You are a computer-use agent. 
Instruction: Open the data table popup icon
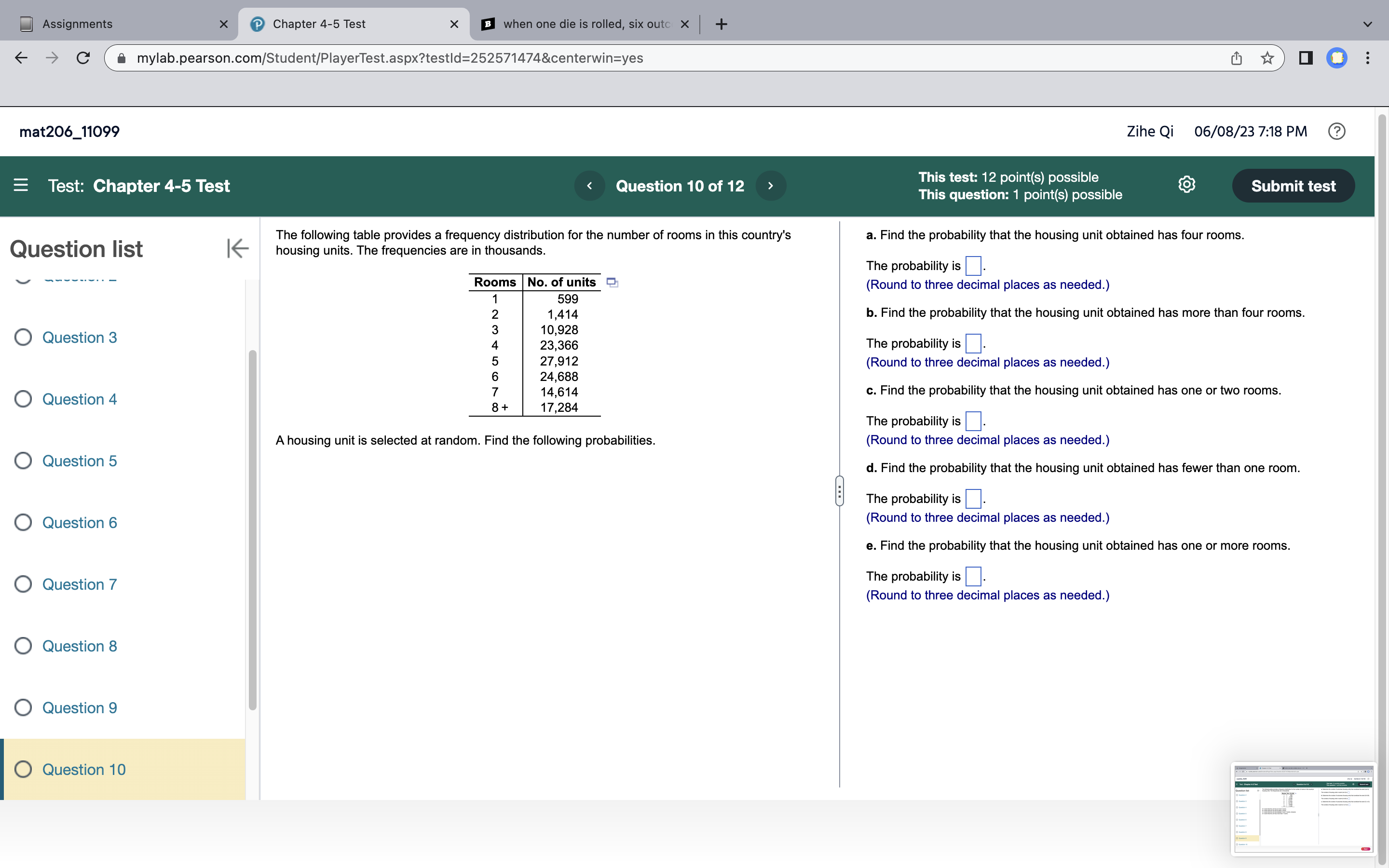[x=613, y=283]
